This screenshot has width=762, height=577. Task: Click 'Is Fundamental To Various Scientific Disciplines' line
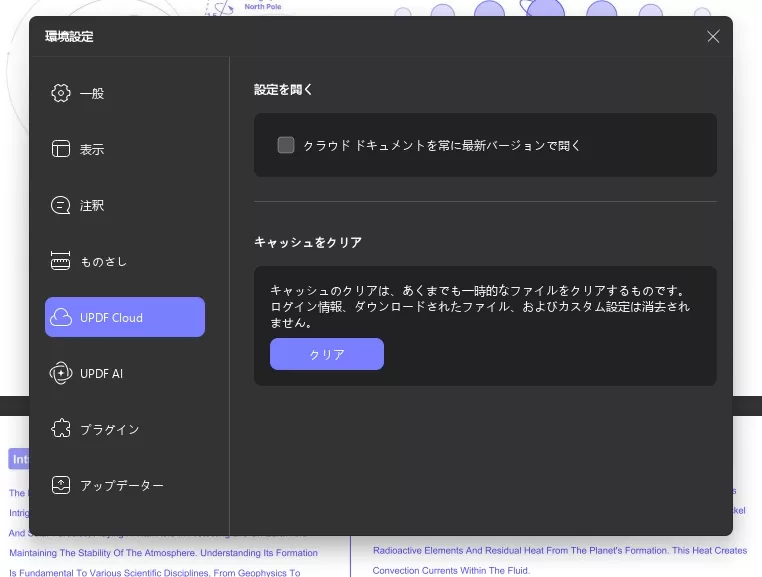tap(155, 573)
